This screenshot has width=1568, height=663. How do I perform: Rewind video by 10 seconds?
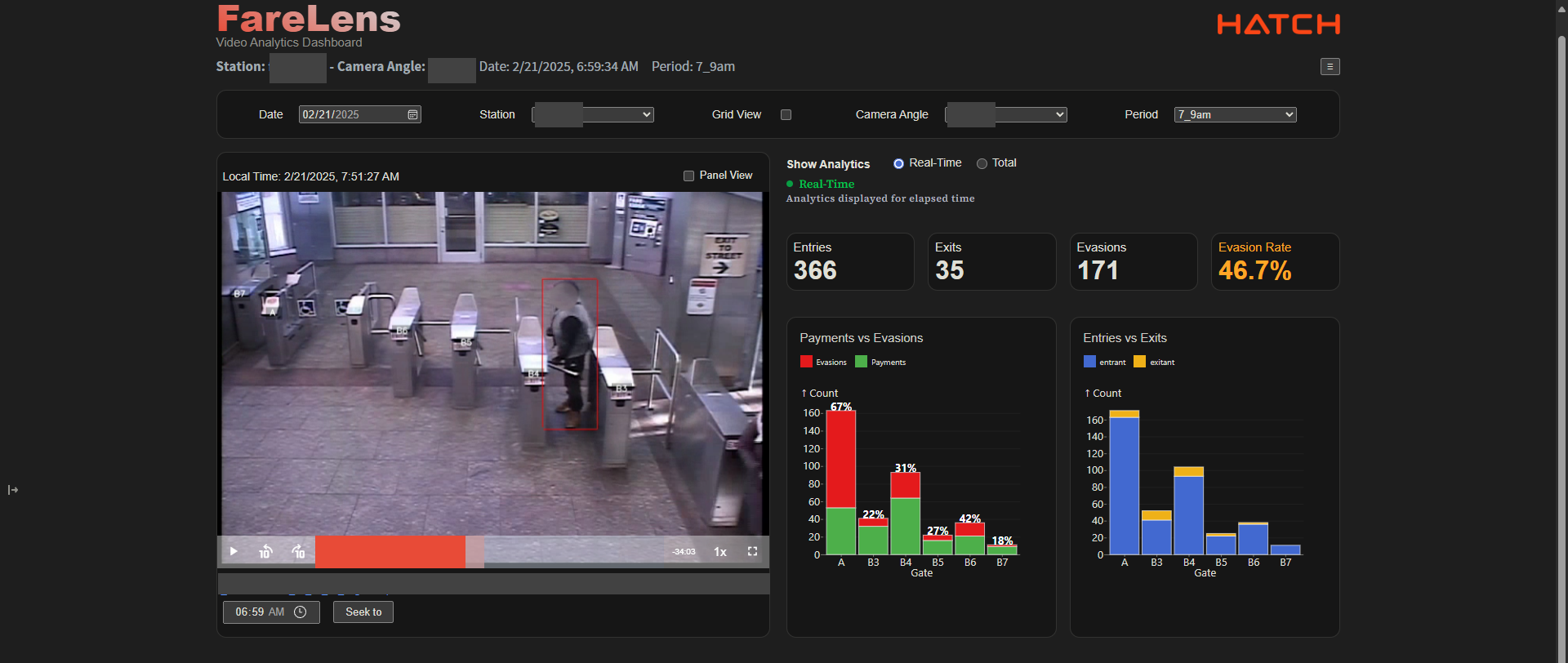(265, 552)
